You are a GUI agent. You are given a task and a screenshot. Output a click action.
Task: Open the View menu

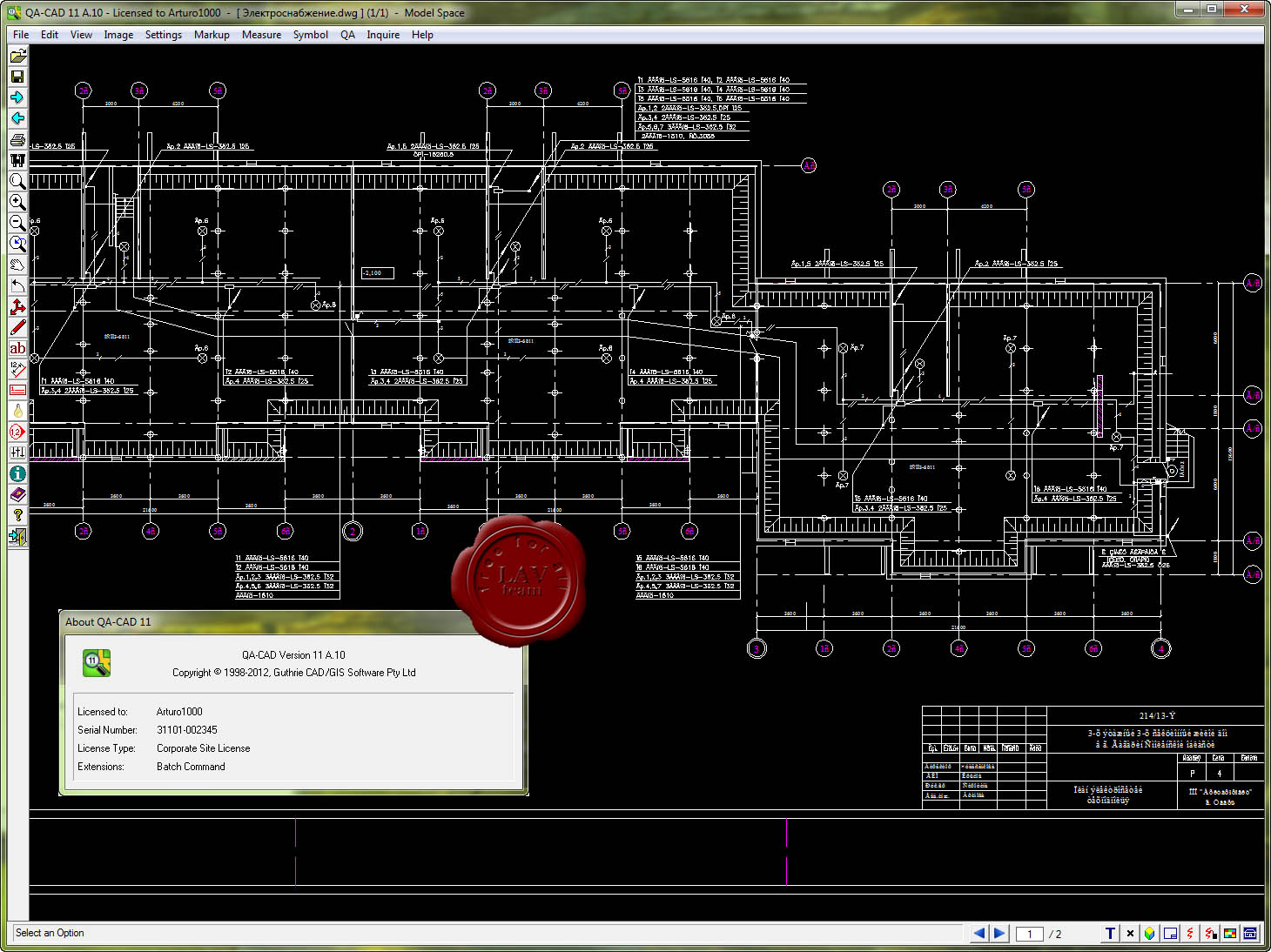coord(81,35)
